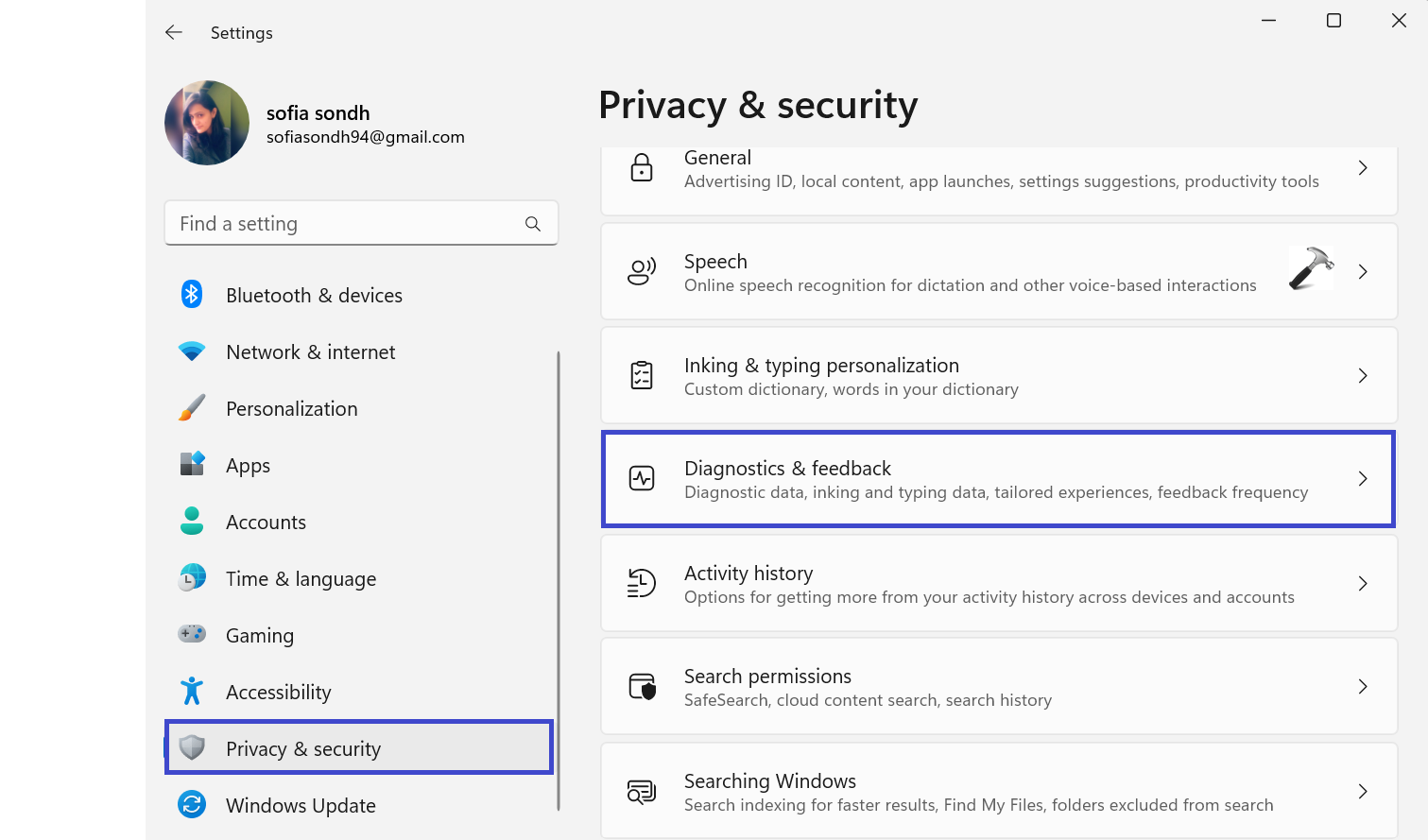Click the Bluetooth & devices icon
1428x840 pixels.
tap(192, 295)
